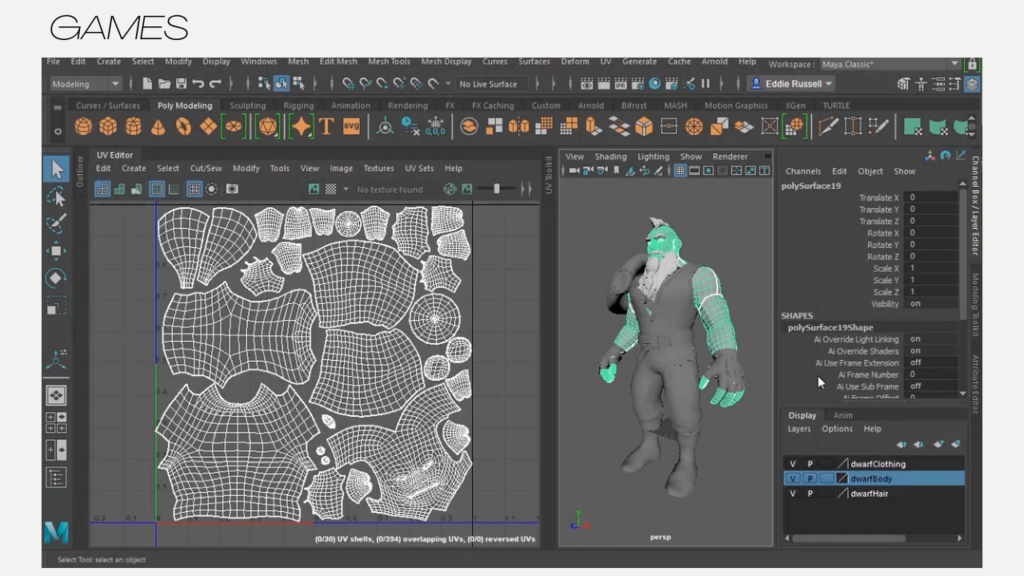
Task: Create a polygon sphere from shelf
Action: point(83,126)
